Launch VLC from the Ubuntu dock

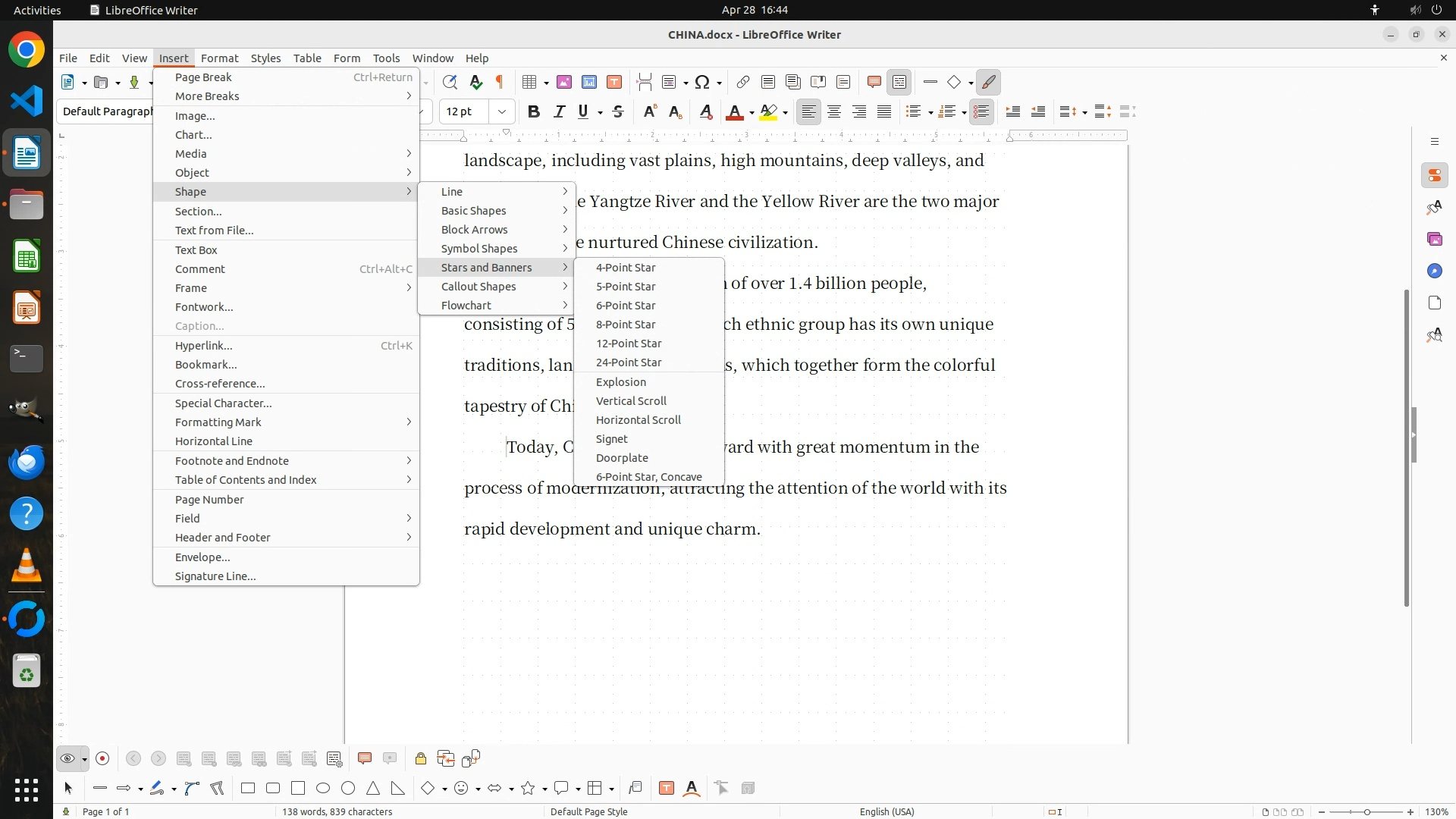click(x=27, y=566)
